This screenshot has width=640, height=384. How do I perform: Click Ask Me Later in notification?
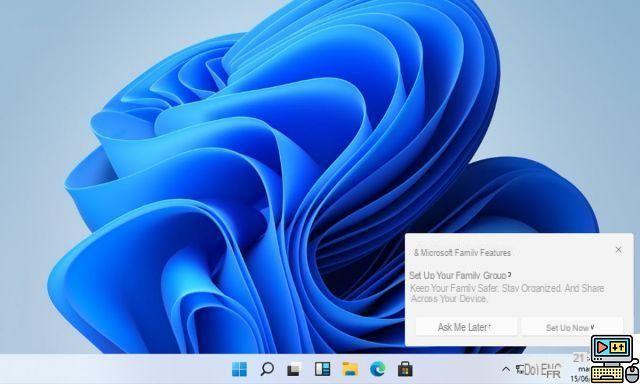coord(466,327)
